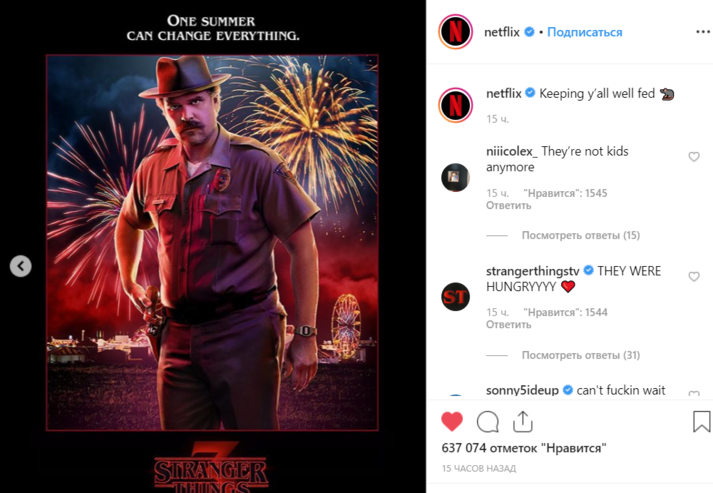Like niiicolex_ comment heart
The height and width of the screenshot is (493, 713).
click(x=694, y=157)
